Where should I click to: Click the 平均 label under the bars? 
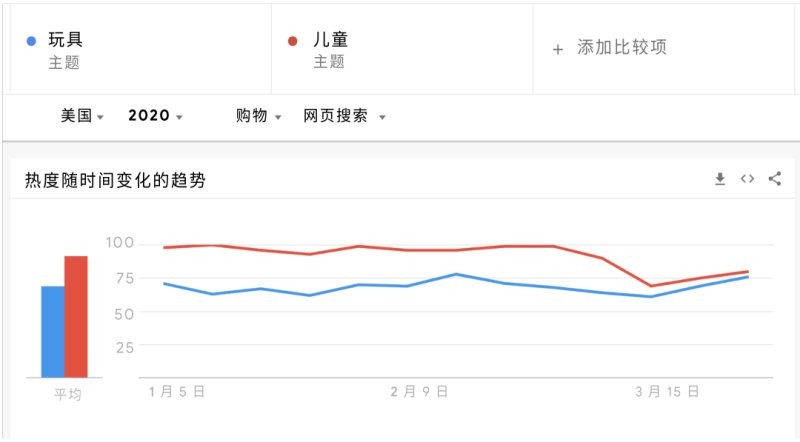67,394
